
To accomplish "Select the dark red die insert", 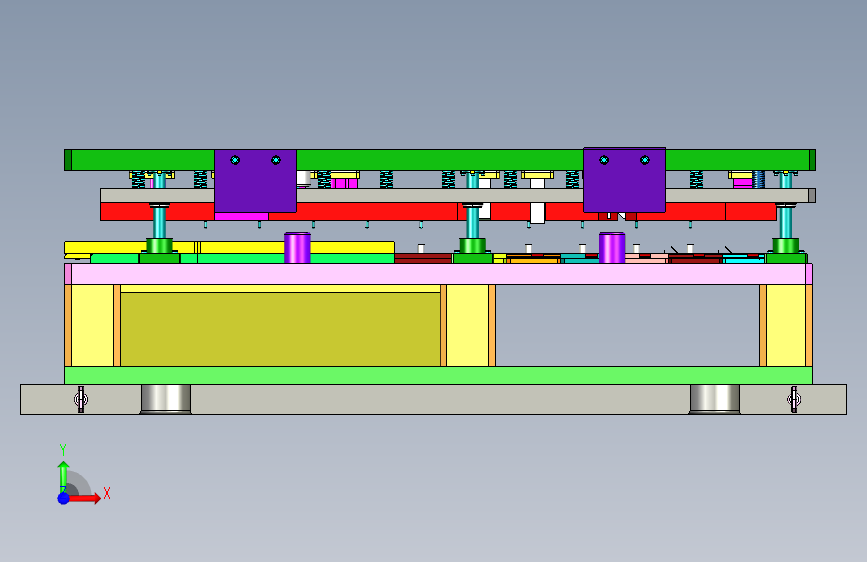I will click(423, 258).
